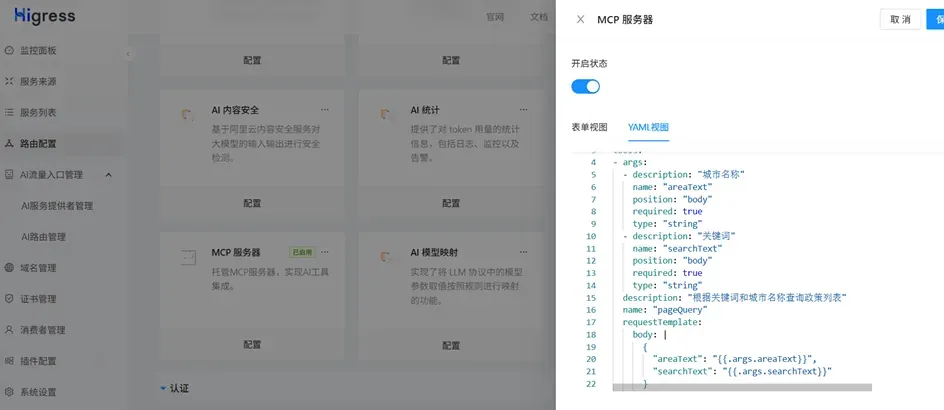Open 配置 under the MCP 服务器 card
This screenshot has width=944, height=410.
coord(252,345)
